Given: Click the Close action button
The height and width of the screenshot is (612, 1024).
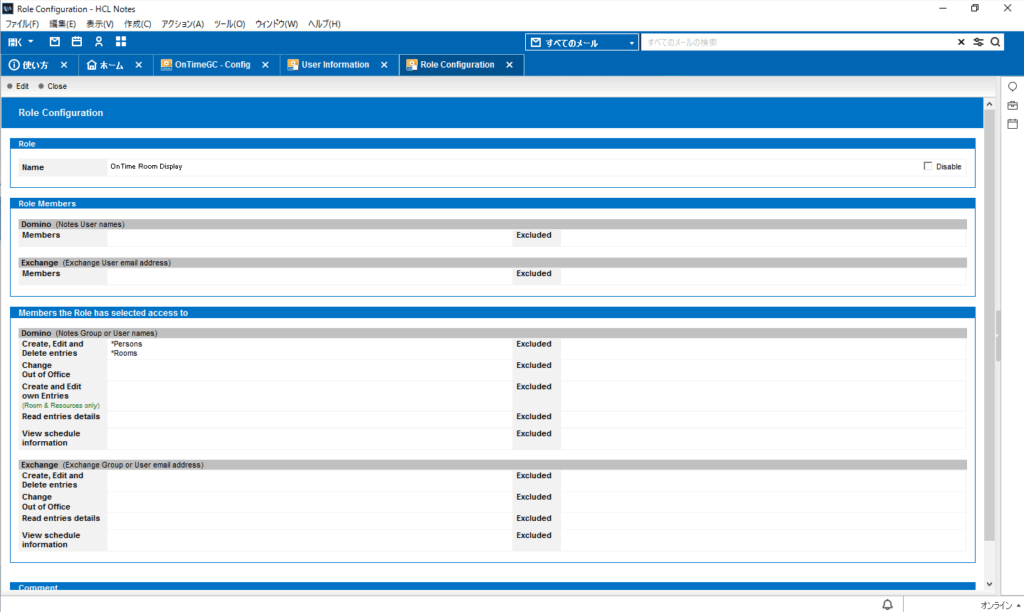Looking at the screenshot, I should click(52, 86).
